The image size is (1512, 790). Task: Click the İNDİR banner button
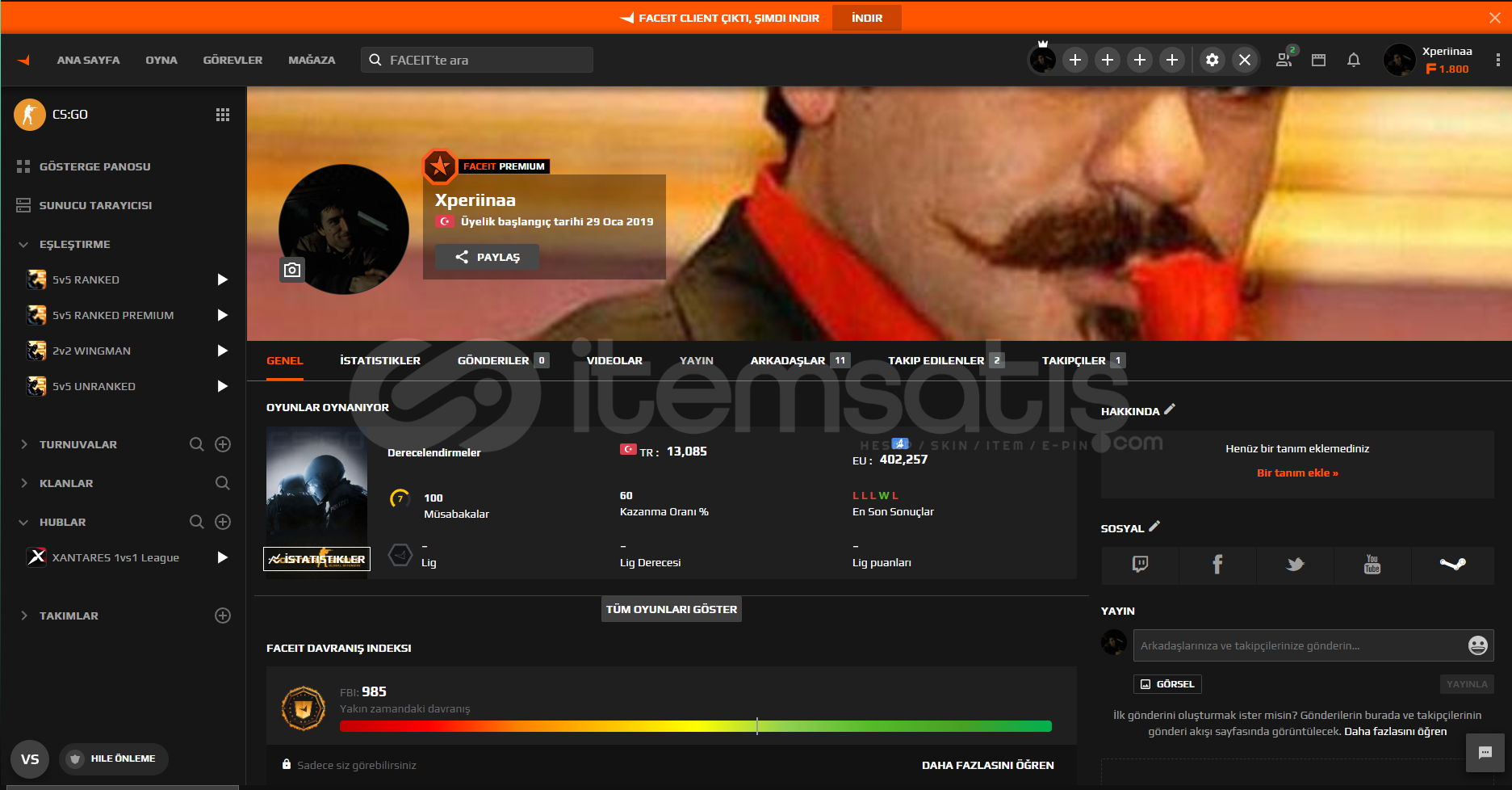867,18
